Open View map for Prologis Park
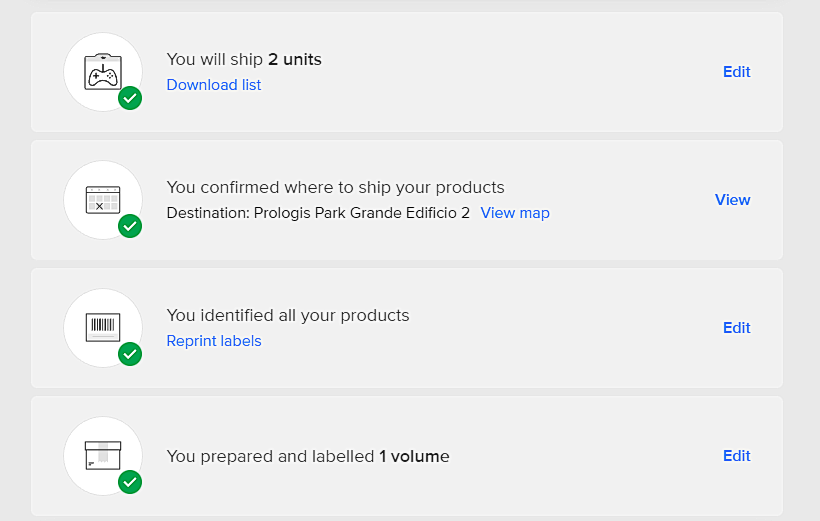Image resolution: width=820 pixels, height=521 pixels. (515, 213)
